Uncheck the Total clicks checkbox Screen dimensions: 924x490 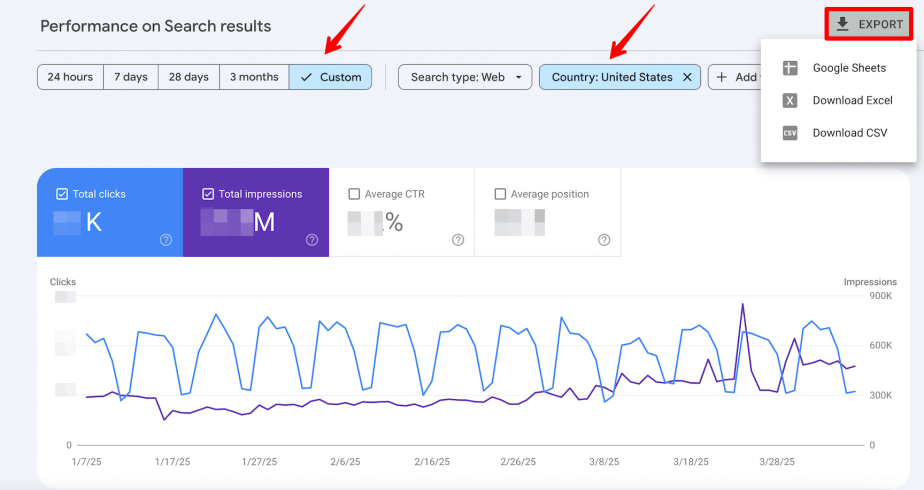click(x=62, y=194)
